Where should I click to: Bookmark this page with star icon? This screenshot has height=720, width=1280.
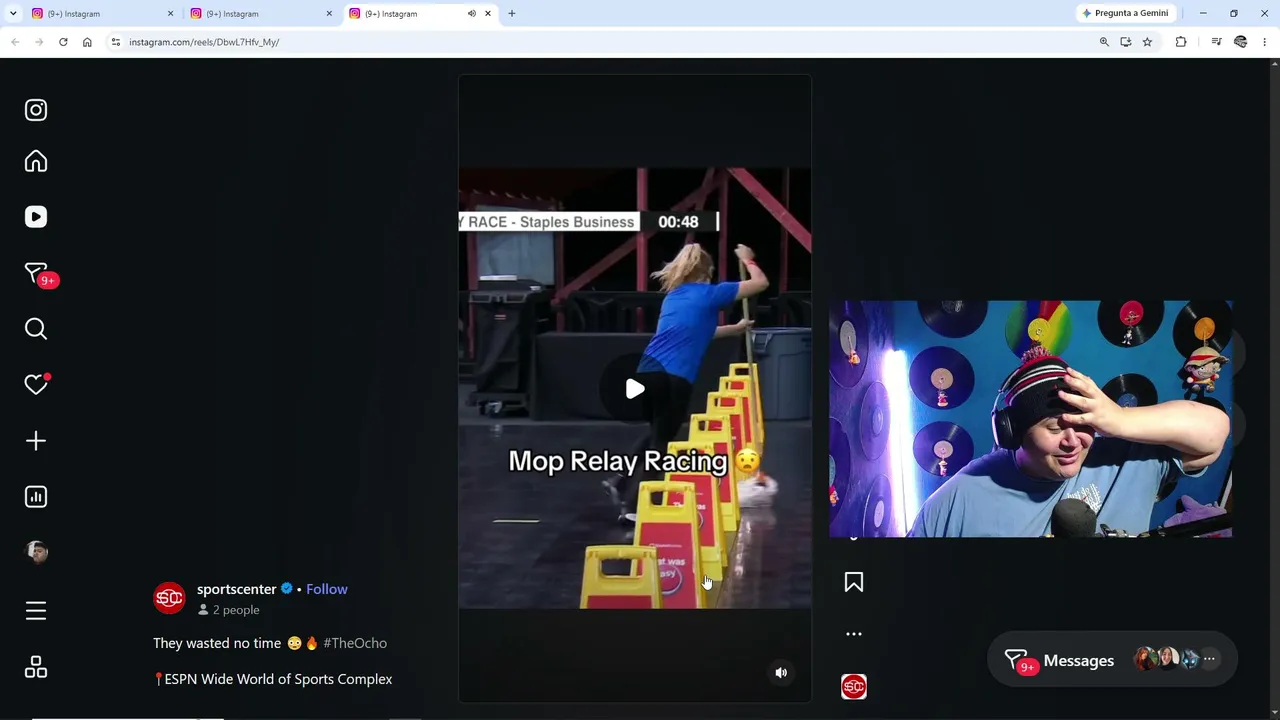1147,42
